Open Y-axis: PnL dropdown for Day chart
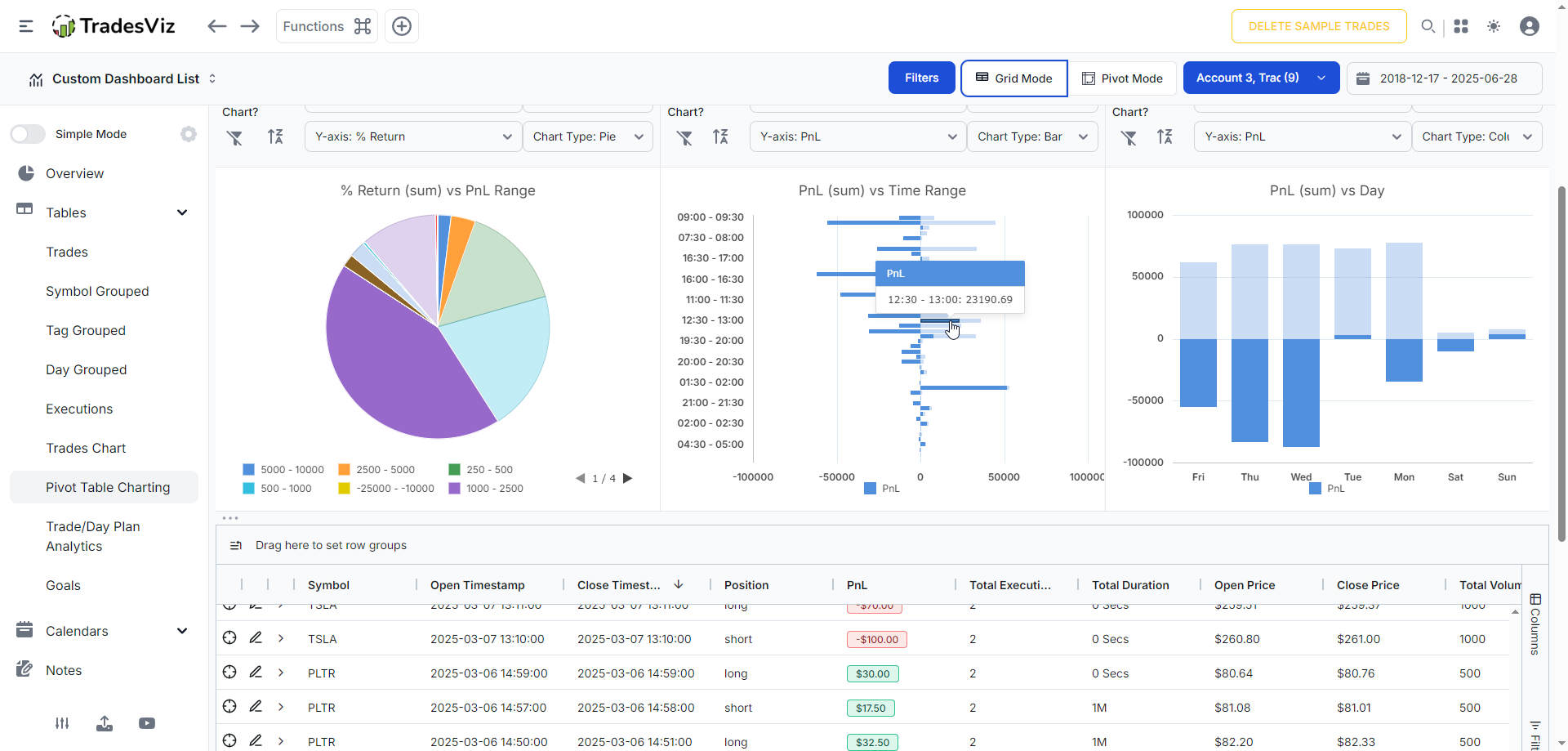 [1303, 136]
